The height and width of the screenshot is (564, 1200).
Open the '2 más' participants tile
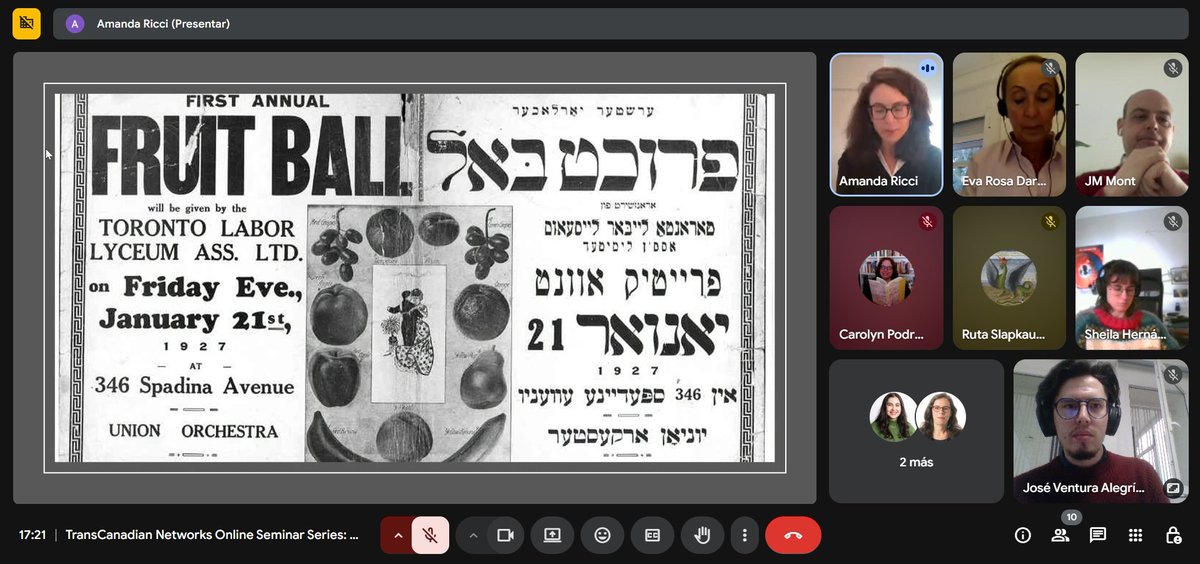pyautogui.click(x=916, y=431)
